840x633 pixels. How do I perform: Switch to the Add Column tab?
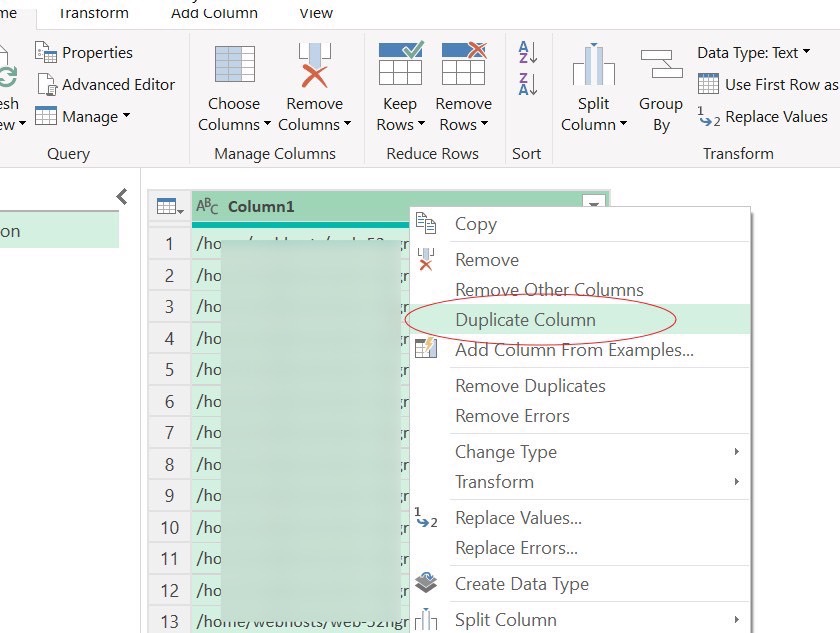tap(214, 13)
